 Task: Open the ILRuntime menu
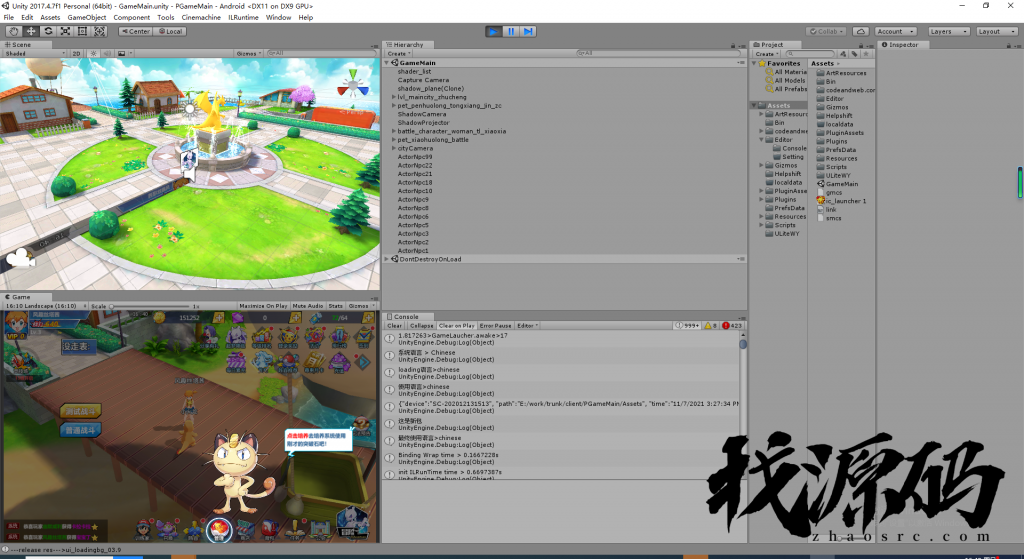pyautogui.click(x=243, y=18)
